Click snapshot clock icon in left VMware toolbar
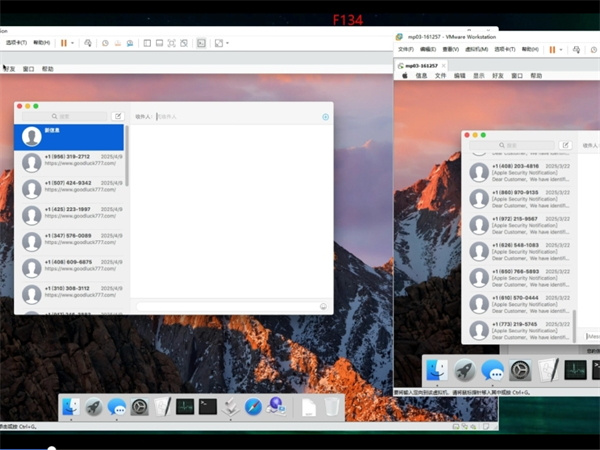Viewport: 600px width, 450px height. [105, 43]
